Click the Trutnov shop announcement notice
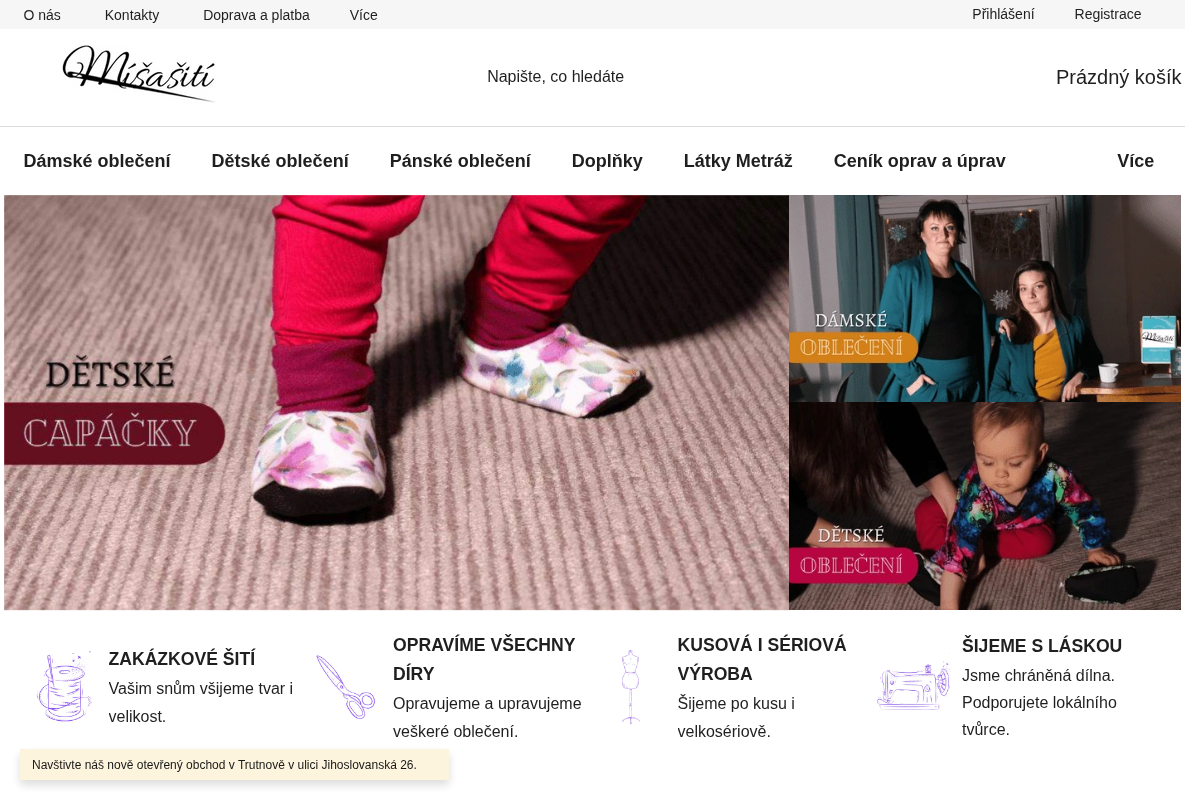This screenshot has height=800, width=1200. (234, 765)
